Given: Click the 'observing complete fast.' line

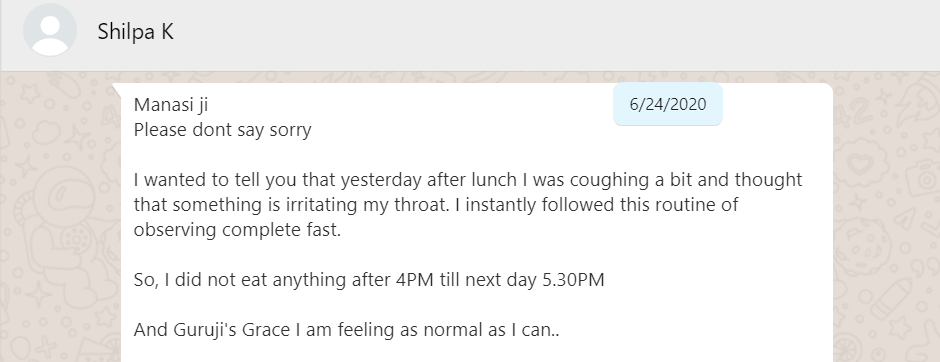Looking at the screenshot, I should (237, 230).
